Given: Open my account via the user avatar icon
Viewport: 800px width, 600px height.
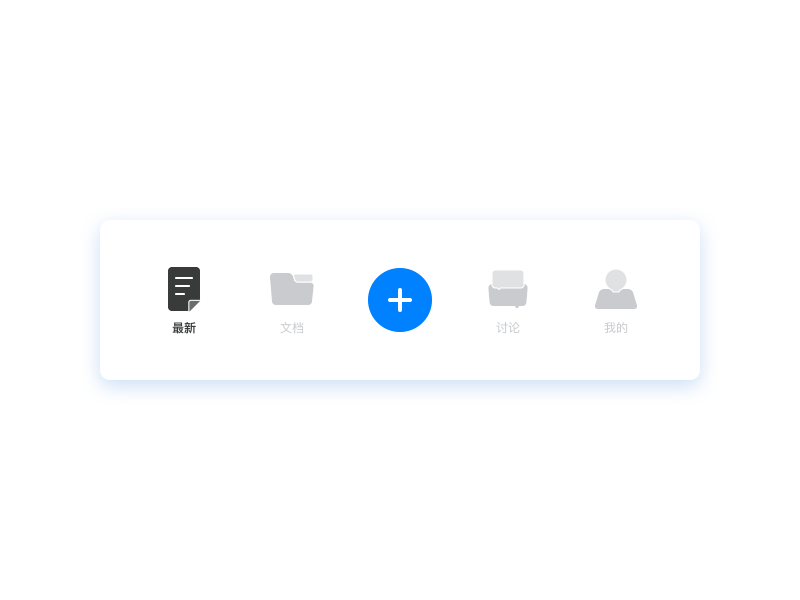Looking at the screenshot, I should tap(616, 289).
